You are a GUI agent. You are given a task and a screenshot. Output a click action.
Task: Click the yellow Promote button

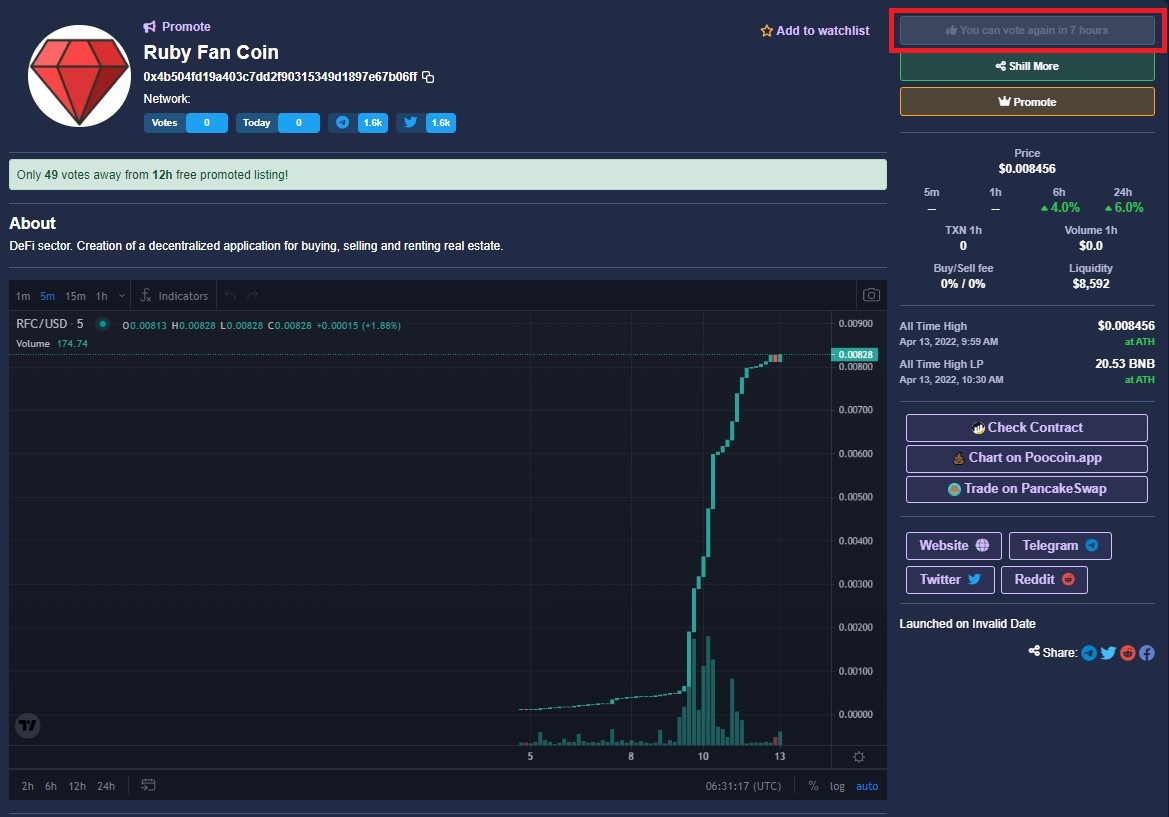coord(1027,102)
